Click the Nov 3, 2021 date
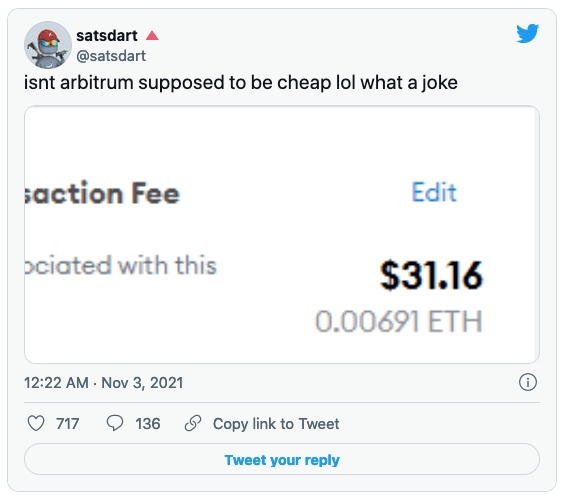Viewport: 564px width, 499px height. [142, 383]
